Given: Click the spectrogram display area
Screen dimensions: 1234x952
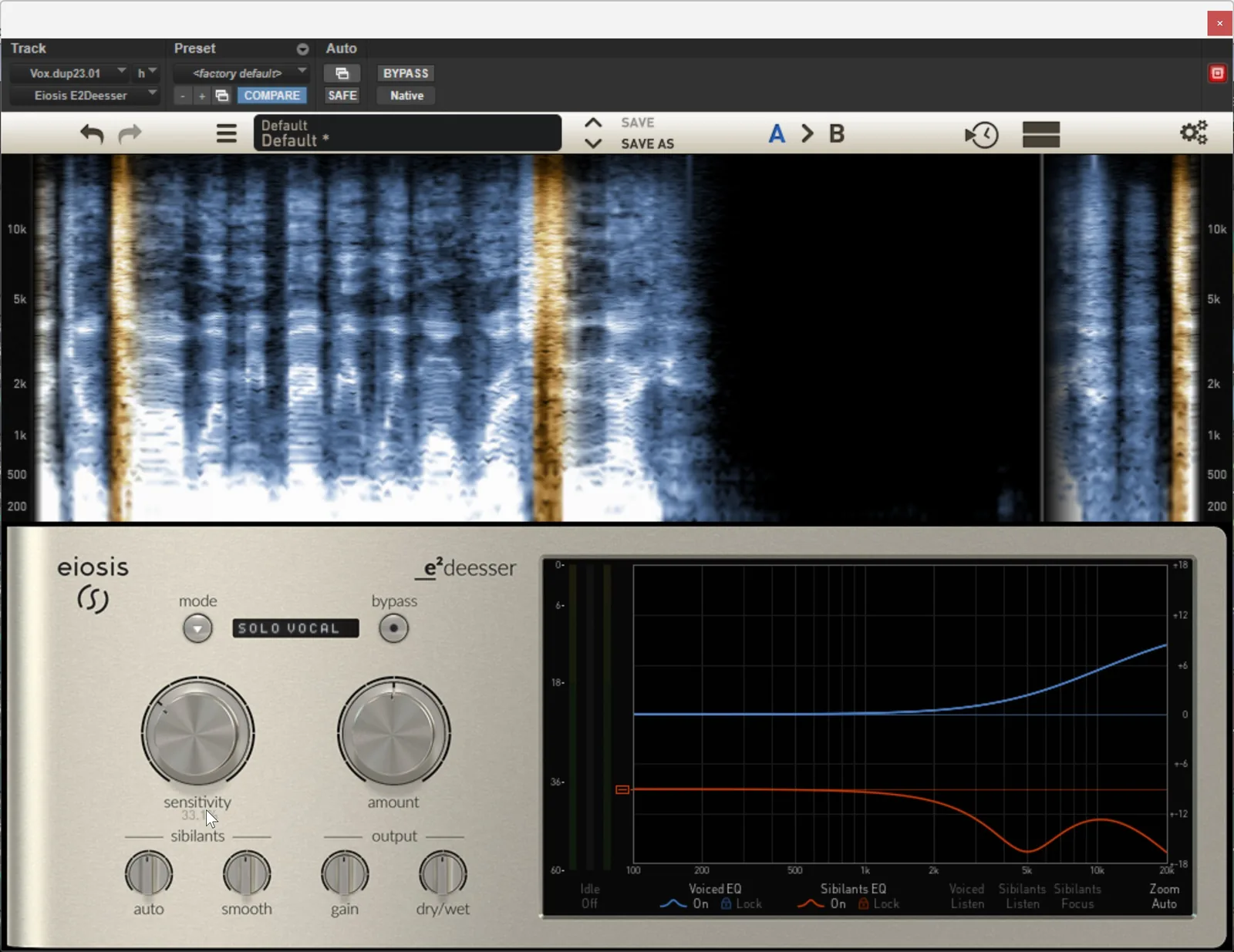Looking at the screenshot, I should 617,338.
